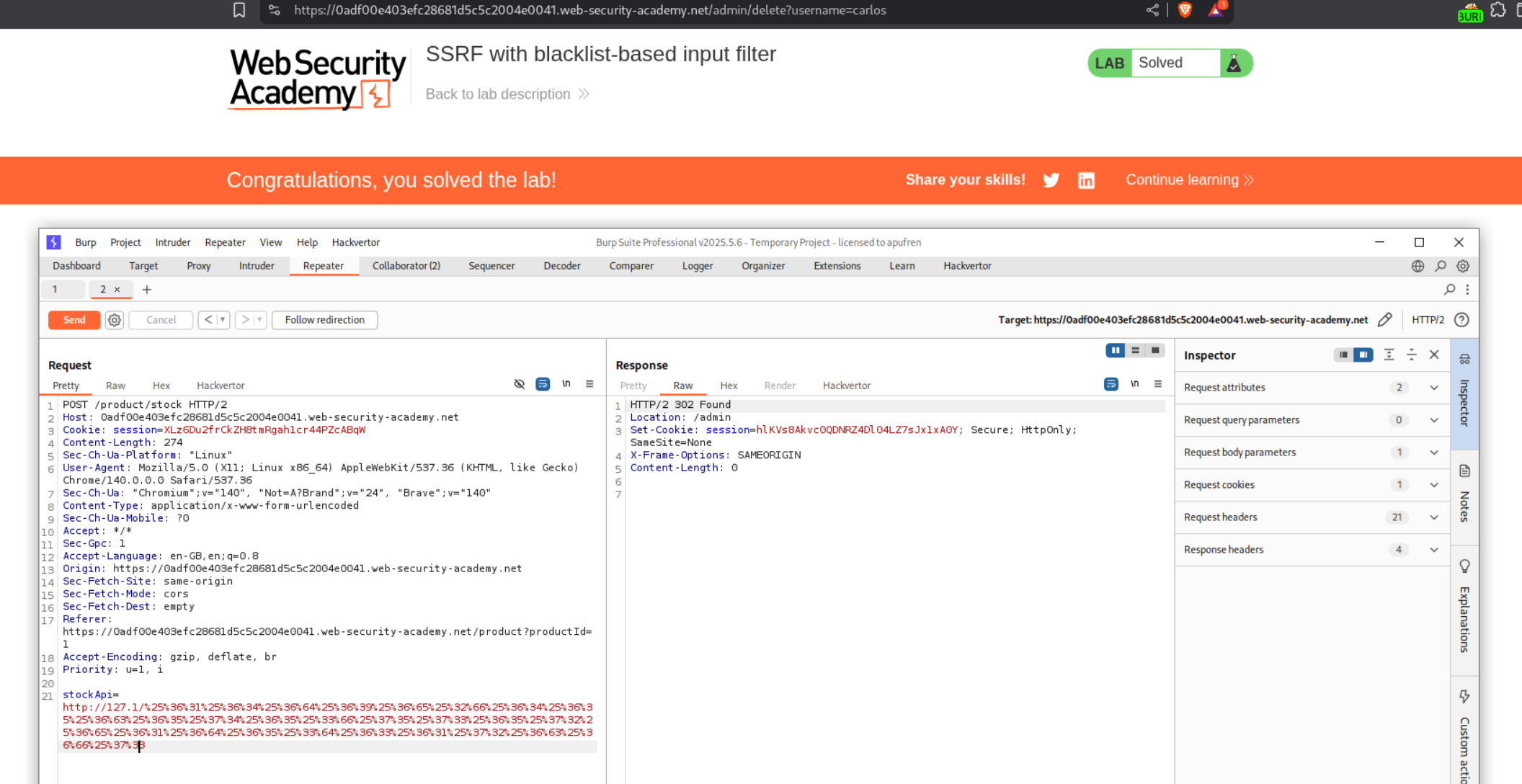Open the history back dropdown arrow
1522x784 pixels.
point(223,320)
